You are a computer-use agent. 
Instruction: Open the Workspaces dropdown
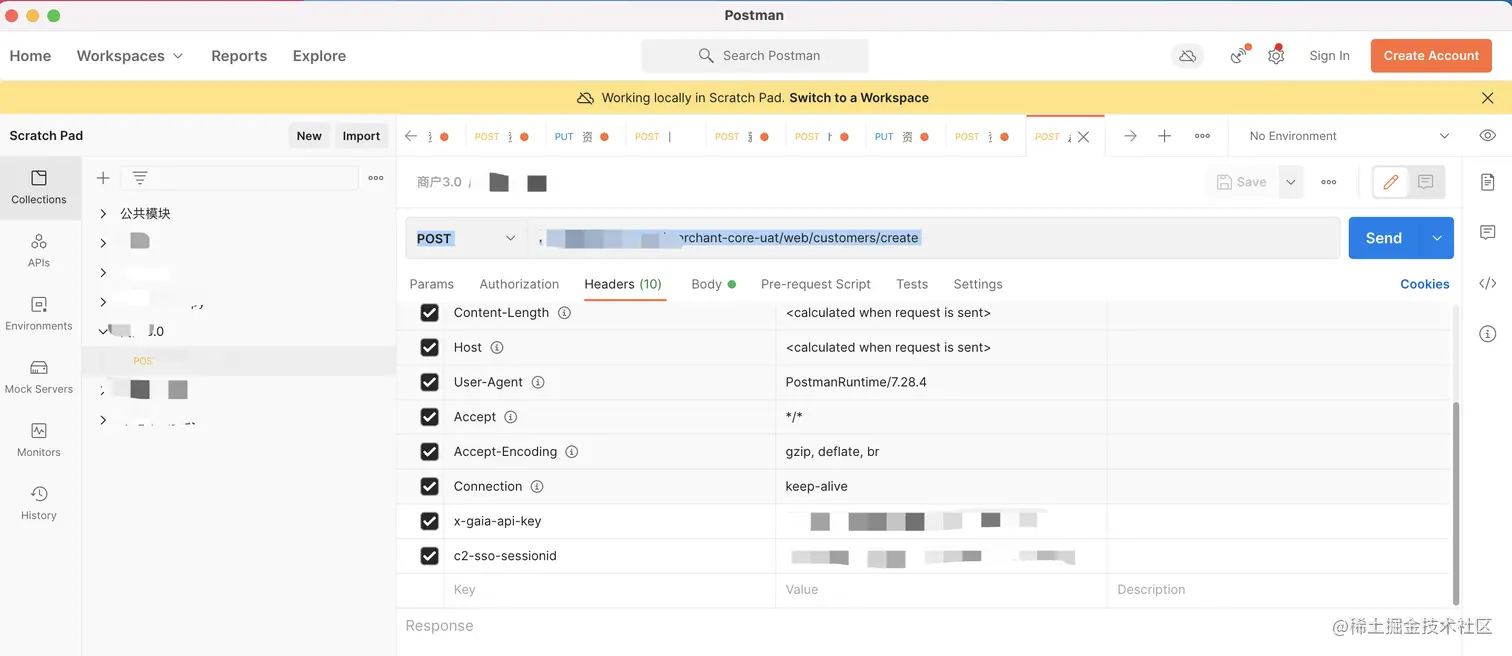[x=130, y=56]
